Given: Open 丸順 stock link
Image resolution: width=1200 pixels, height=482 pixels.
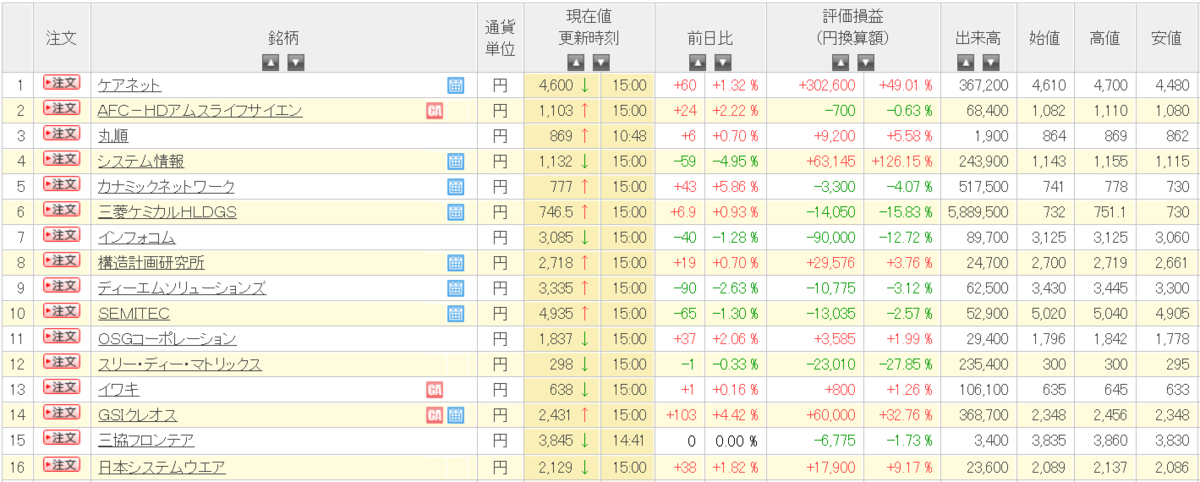Looking at the screenshot, I should 113,136.
